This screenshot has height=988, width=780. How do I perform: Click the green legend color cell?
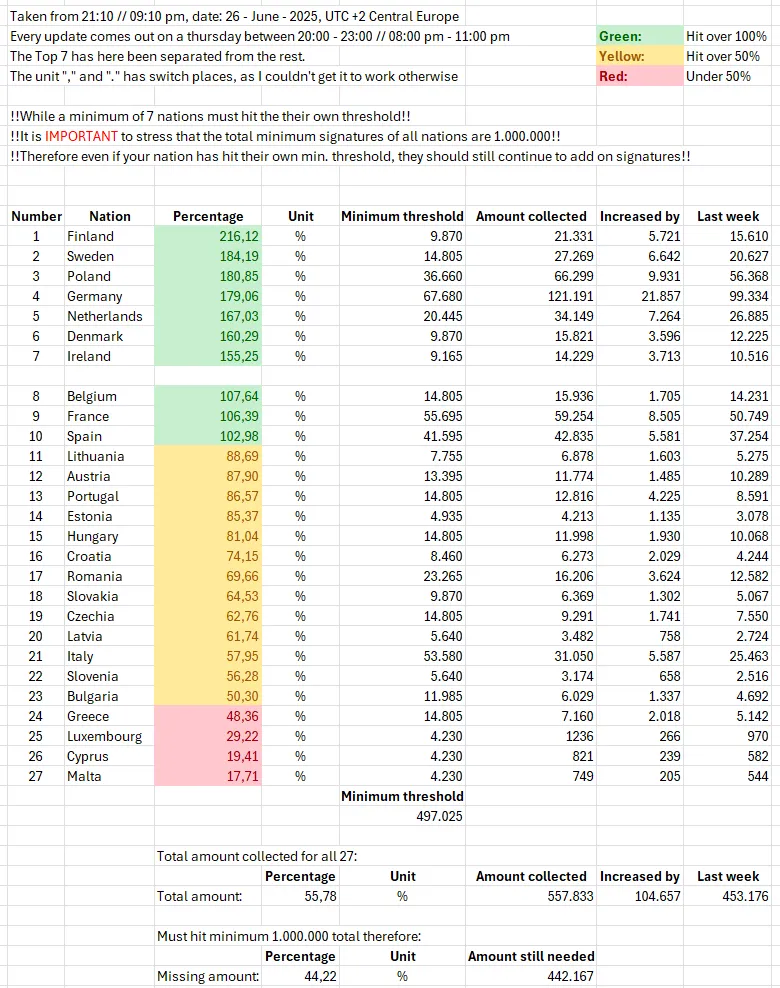click(639, 37)
